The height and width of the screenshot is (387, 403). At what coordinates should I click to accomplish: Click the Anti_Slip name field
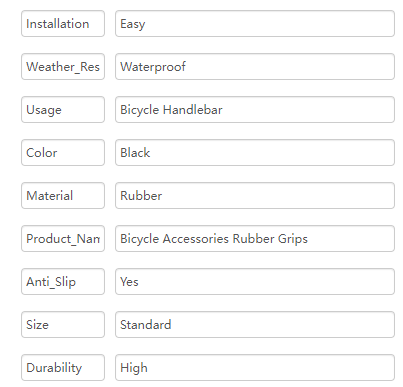[63, 282]
